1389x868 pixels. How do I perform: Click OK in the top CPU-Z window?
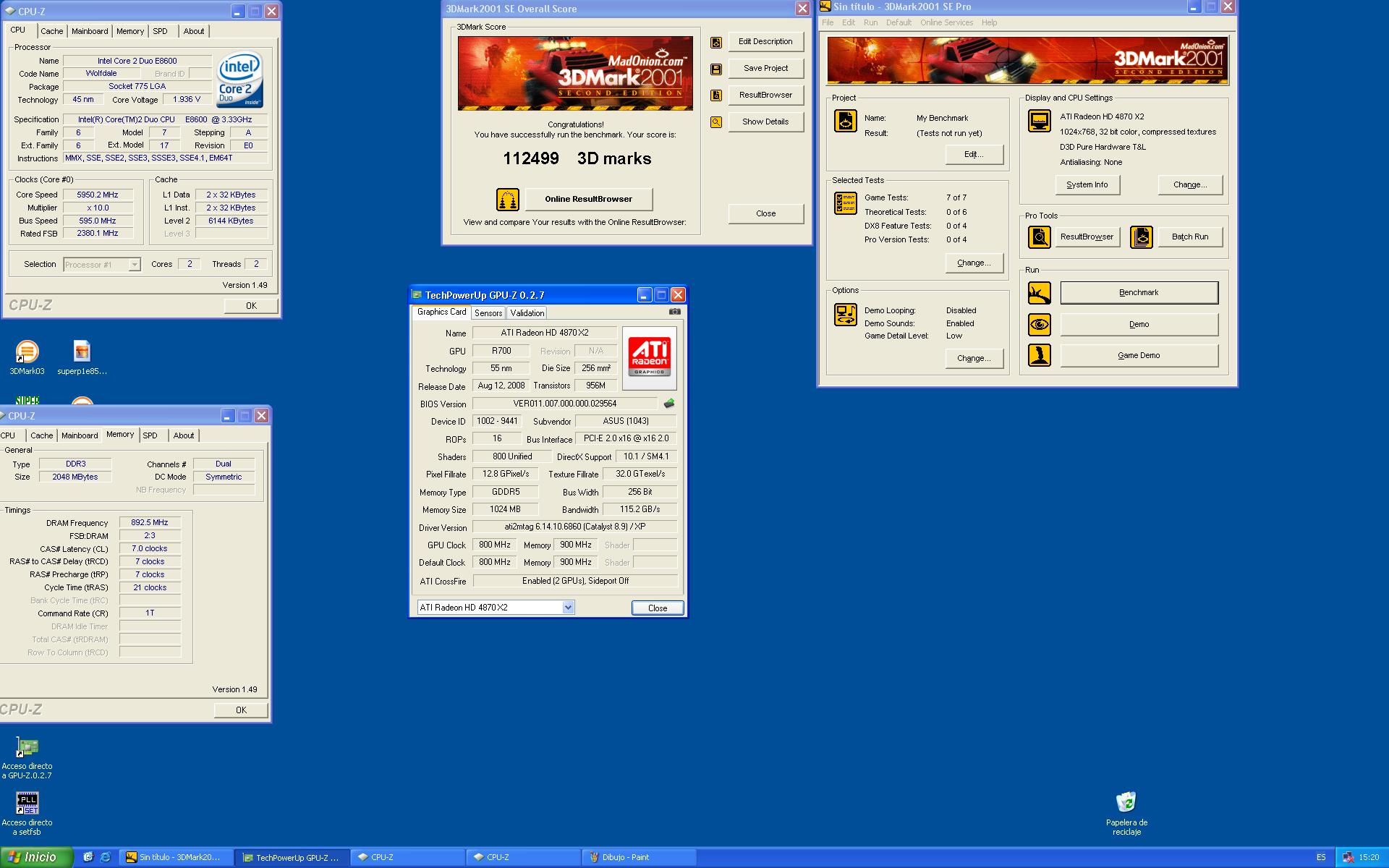251,305
